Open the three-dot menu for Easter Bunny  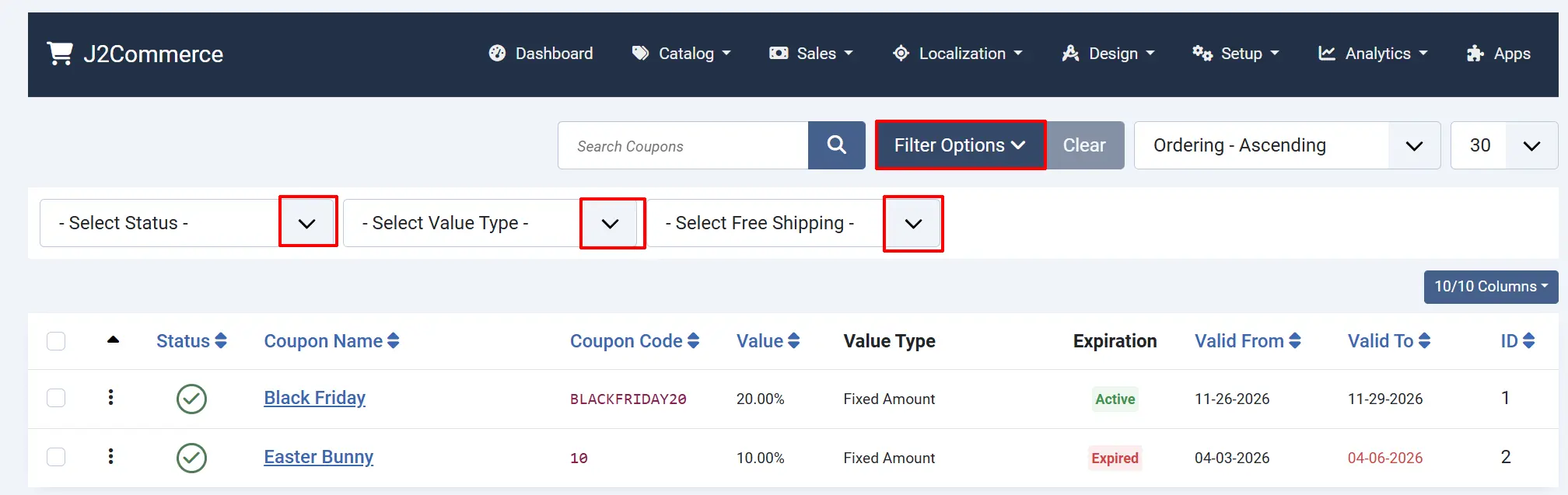tap(111, 457)
